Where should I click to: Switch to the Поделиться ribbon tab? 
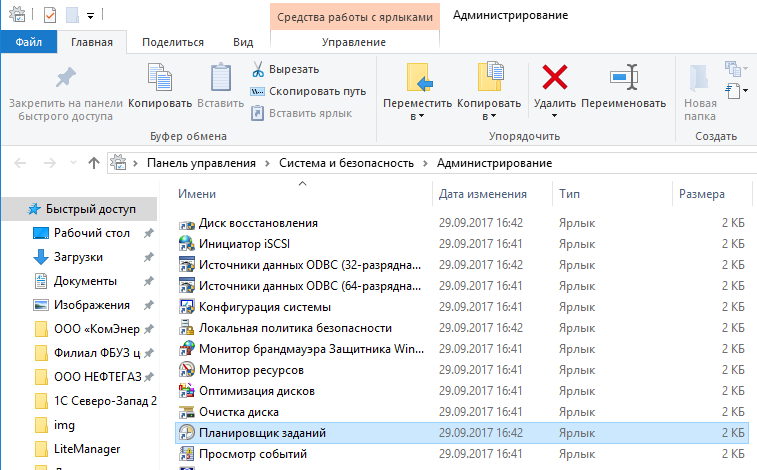173,42
